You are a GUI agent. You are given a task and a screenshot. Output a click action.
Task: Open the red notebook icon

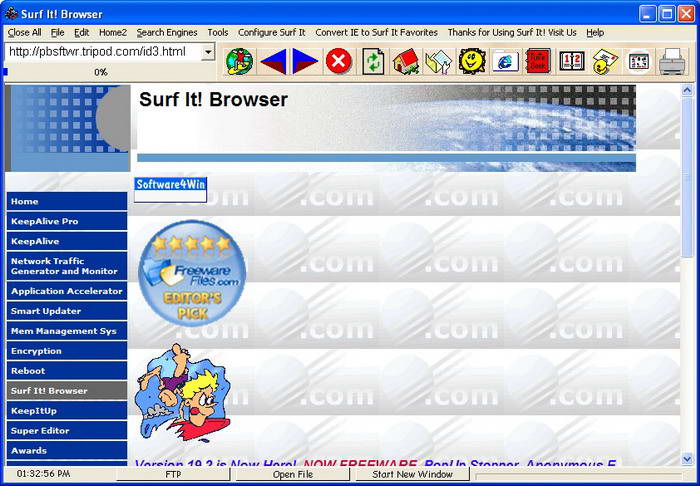click(538, 61)
